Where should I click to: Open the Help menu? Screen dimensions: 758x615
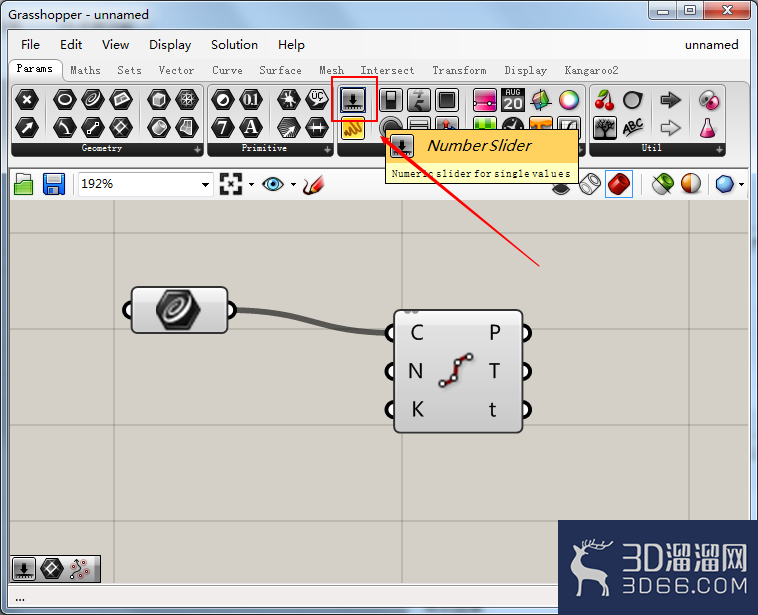pos(291,45)
